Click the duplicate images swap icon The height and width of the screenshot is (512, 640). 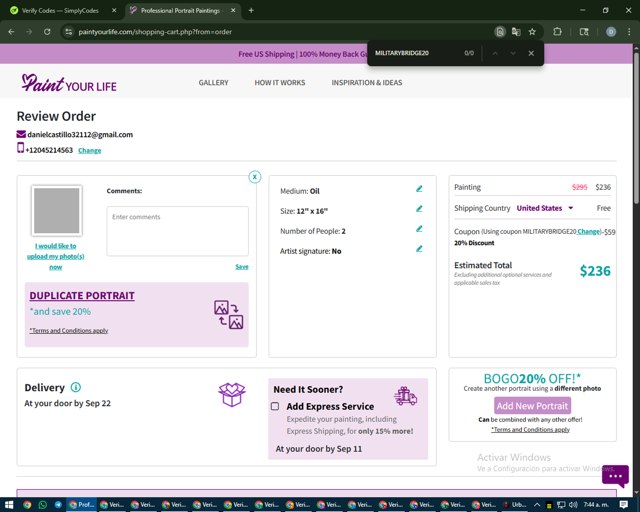pos(229,314)
